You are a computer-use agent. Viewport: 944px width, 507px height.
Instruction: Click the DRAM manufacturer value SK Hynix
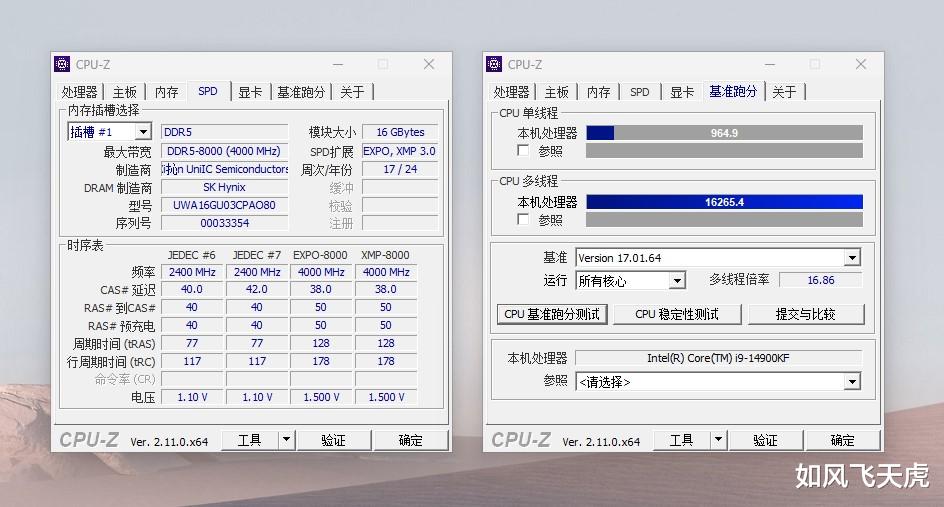tap(225, 187)
